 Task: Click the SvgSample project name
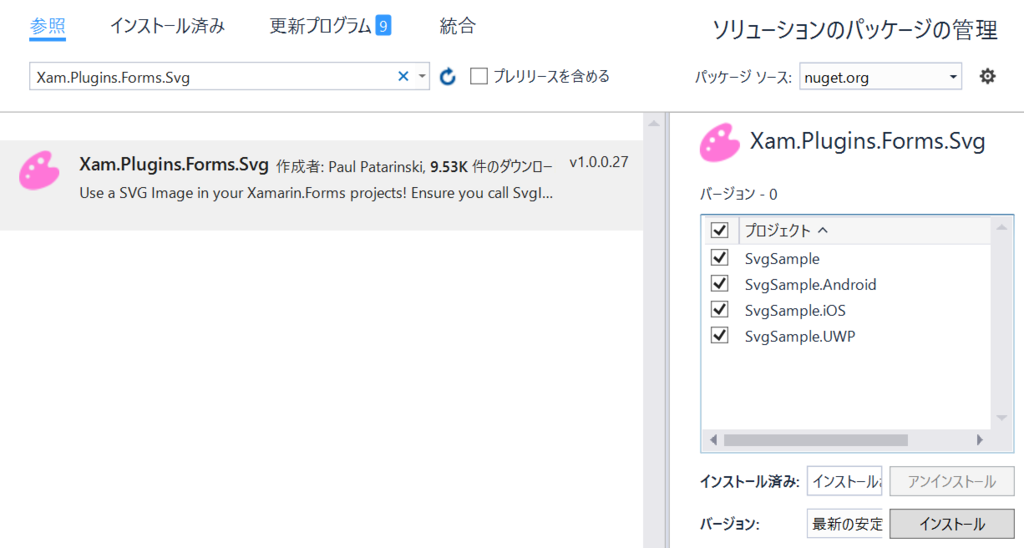click(x=782, y=259)
